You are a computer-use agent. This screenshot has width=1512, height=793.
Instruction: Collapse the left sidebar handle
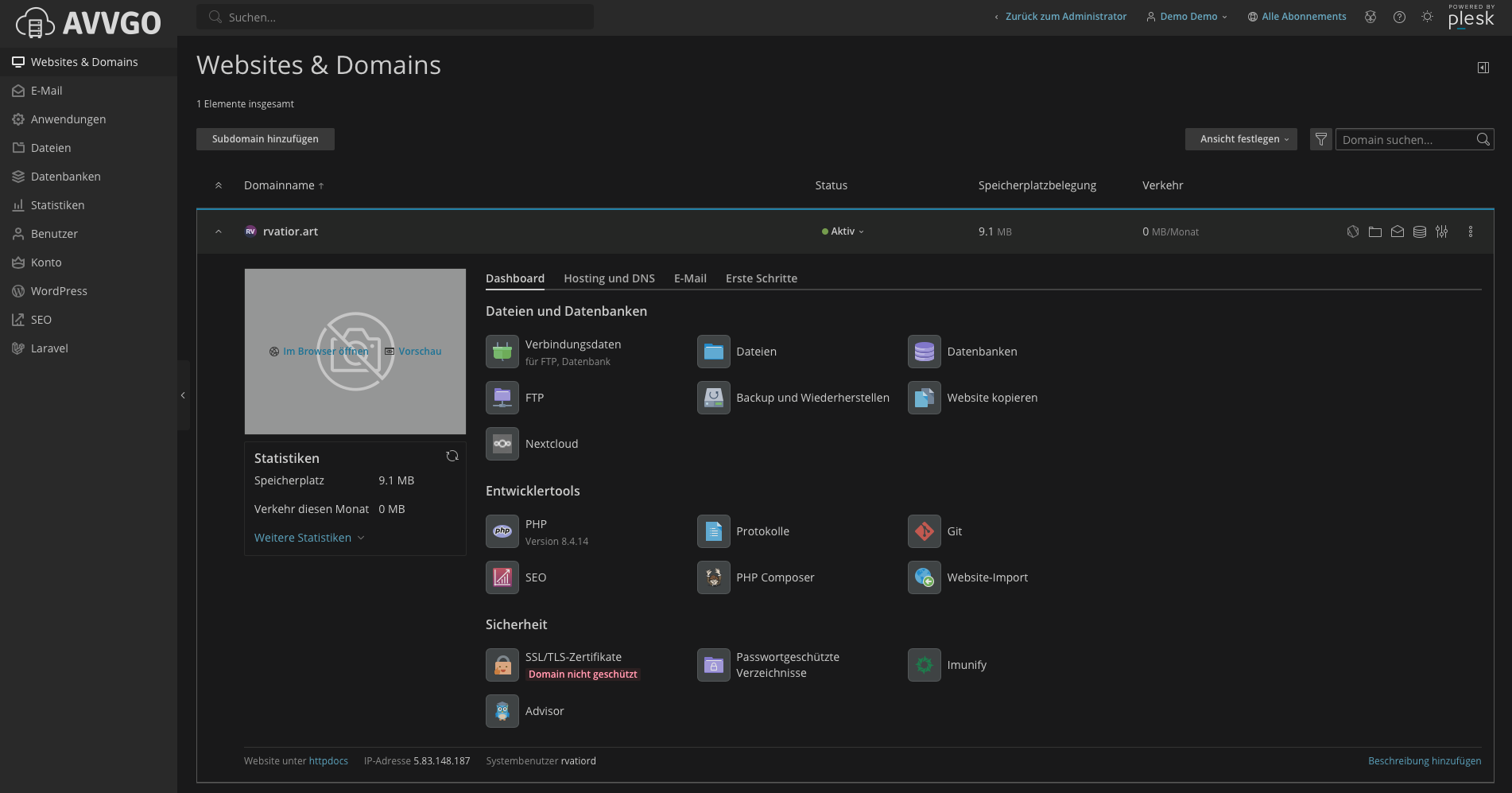coord(183,395)
